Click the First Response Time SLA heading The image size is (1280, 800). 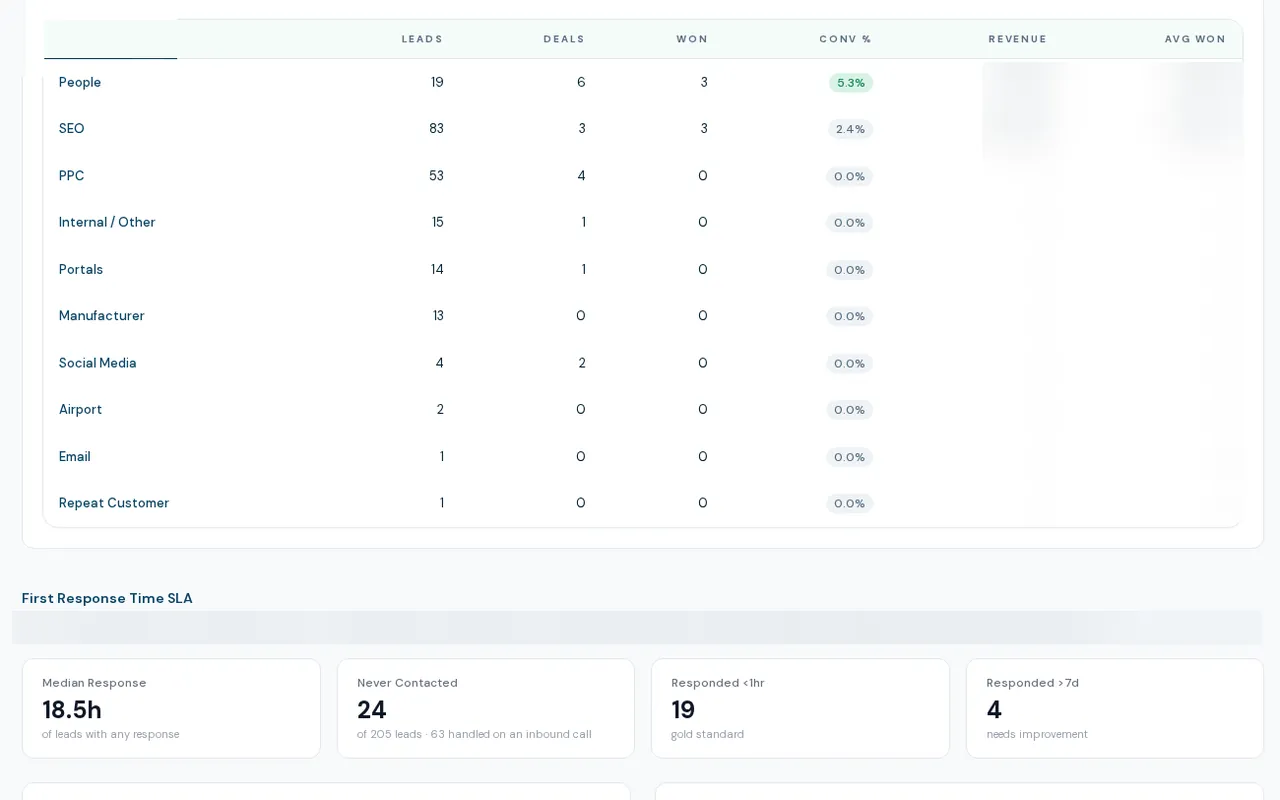click(x=107, y=598)
